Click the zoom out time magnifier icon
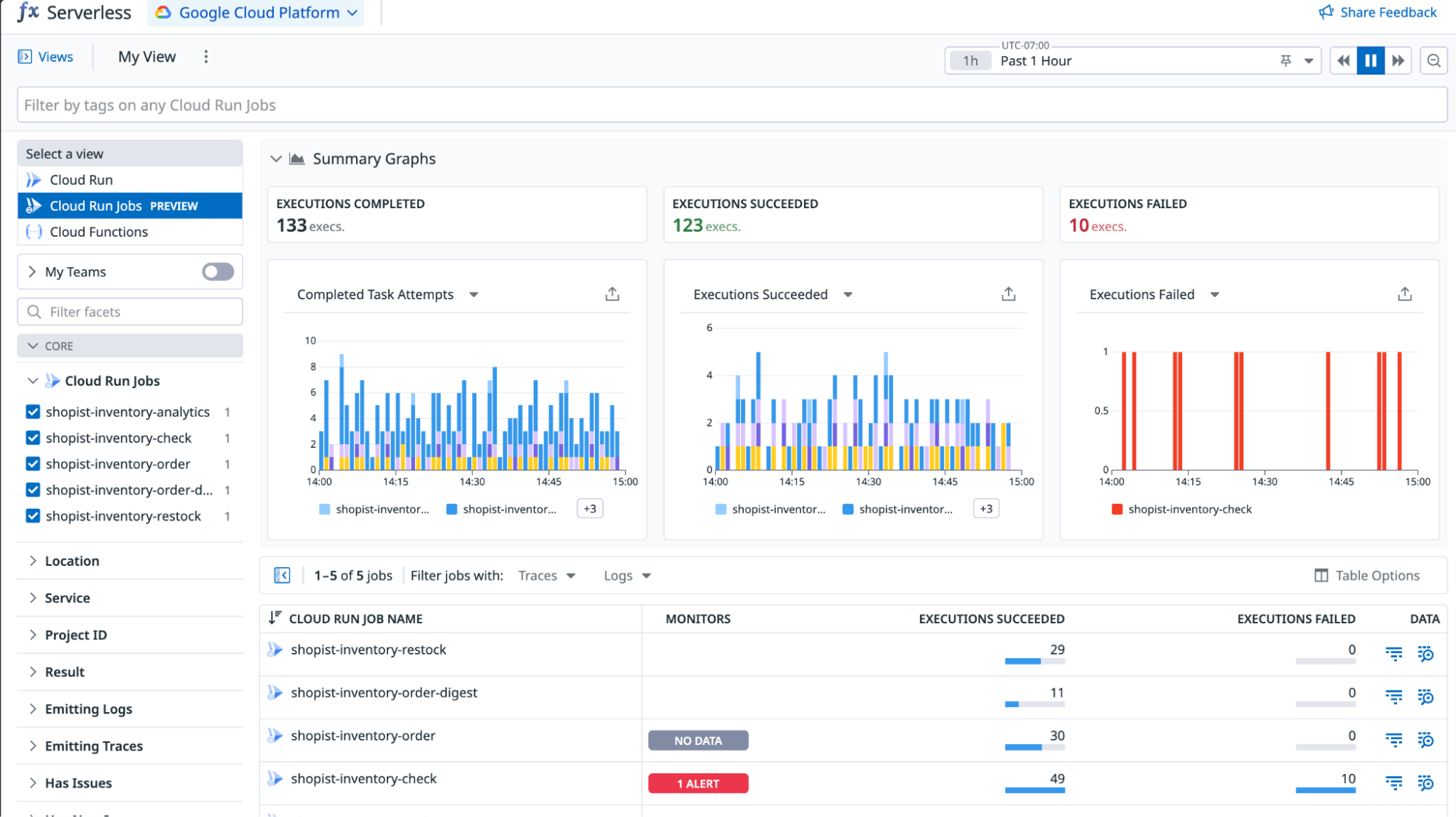 pos(1434,61)
